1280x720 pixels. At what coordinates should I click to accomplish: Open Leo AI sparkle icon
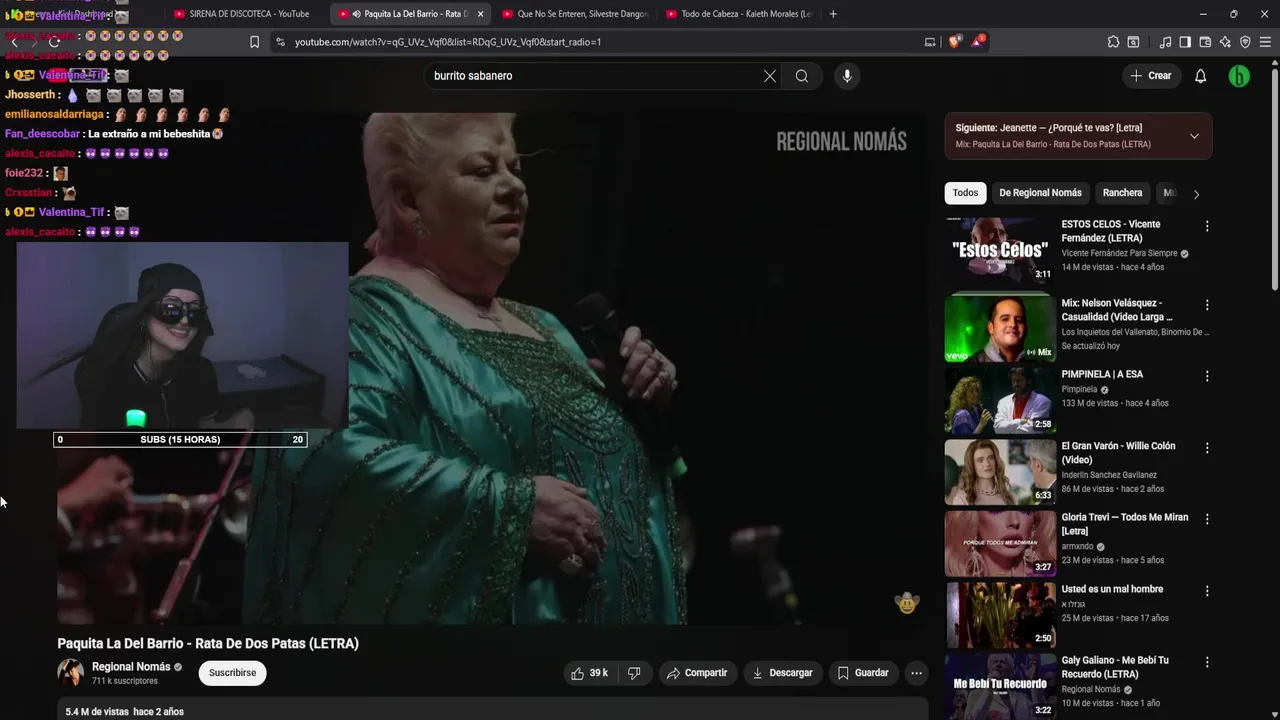[x=1225, y=42]
